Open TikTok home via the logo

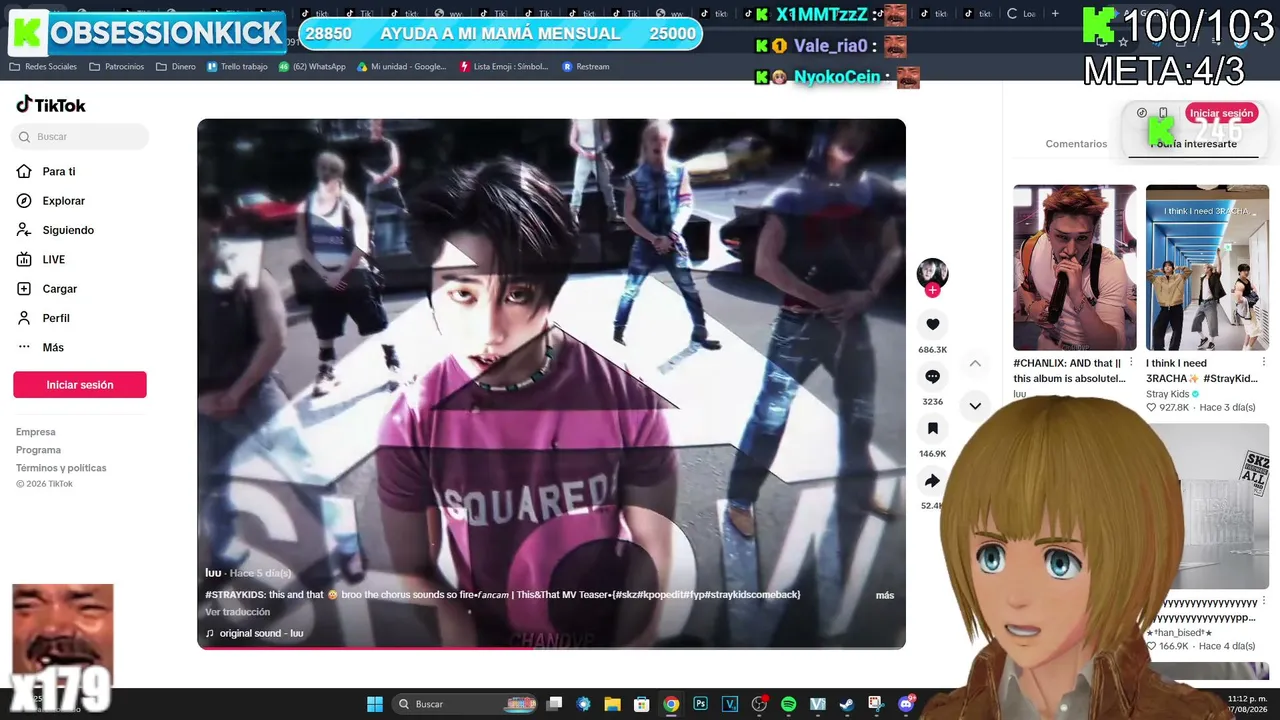51,105
